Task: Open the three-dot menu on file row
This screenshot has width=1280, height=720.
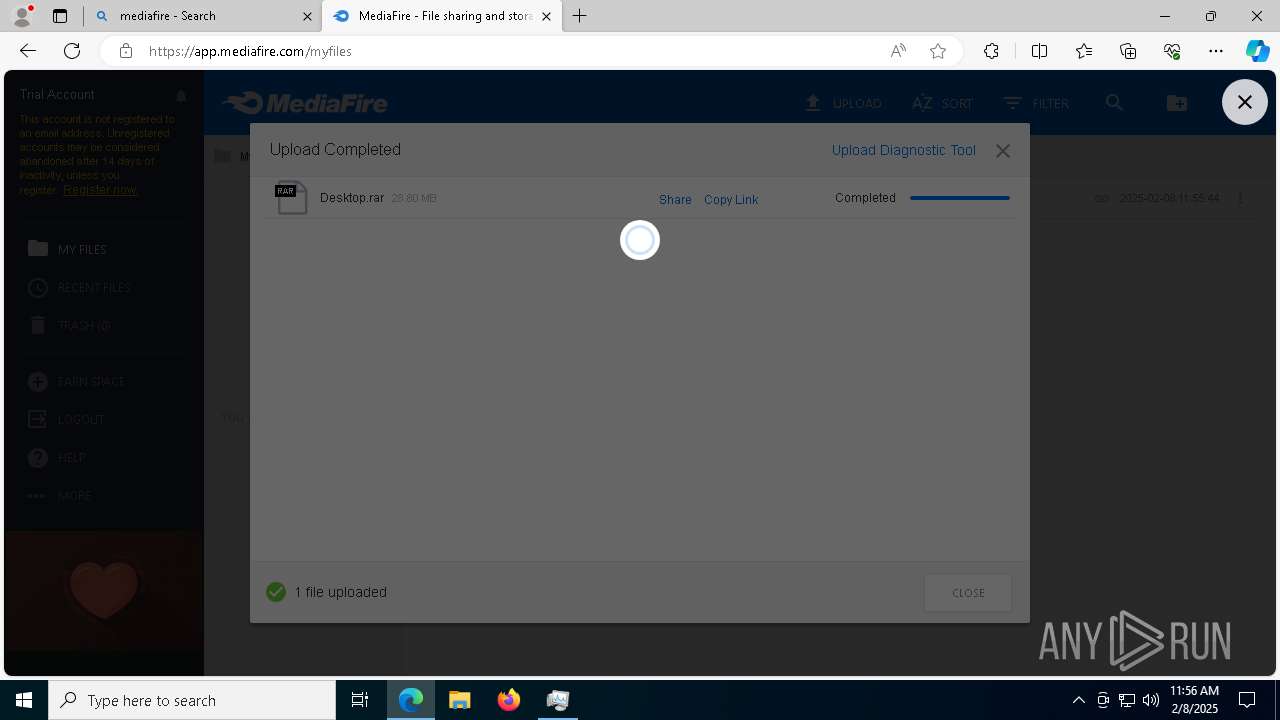Action: click(1240, 198)
